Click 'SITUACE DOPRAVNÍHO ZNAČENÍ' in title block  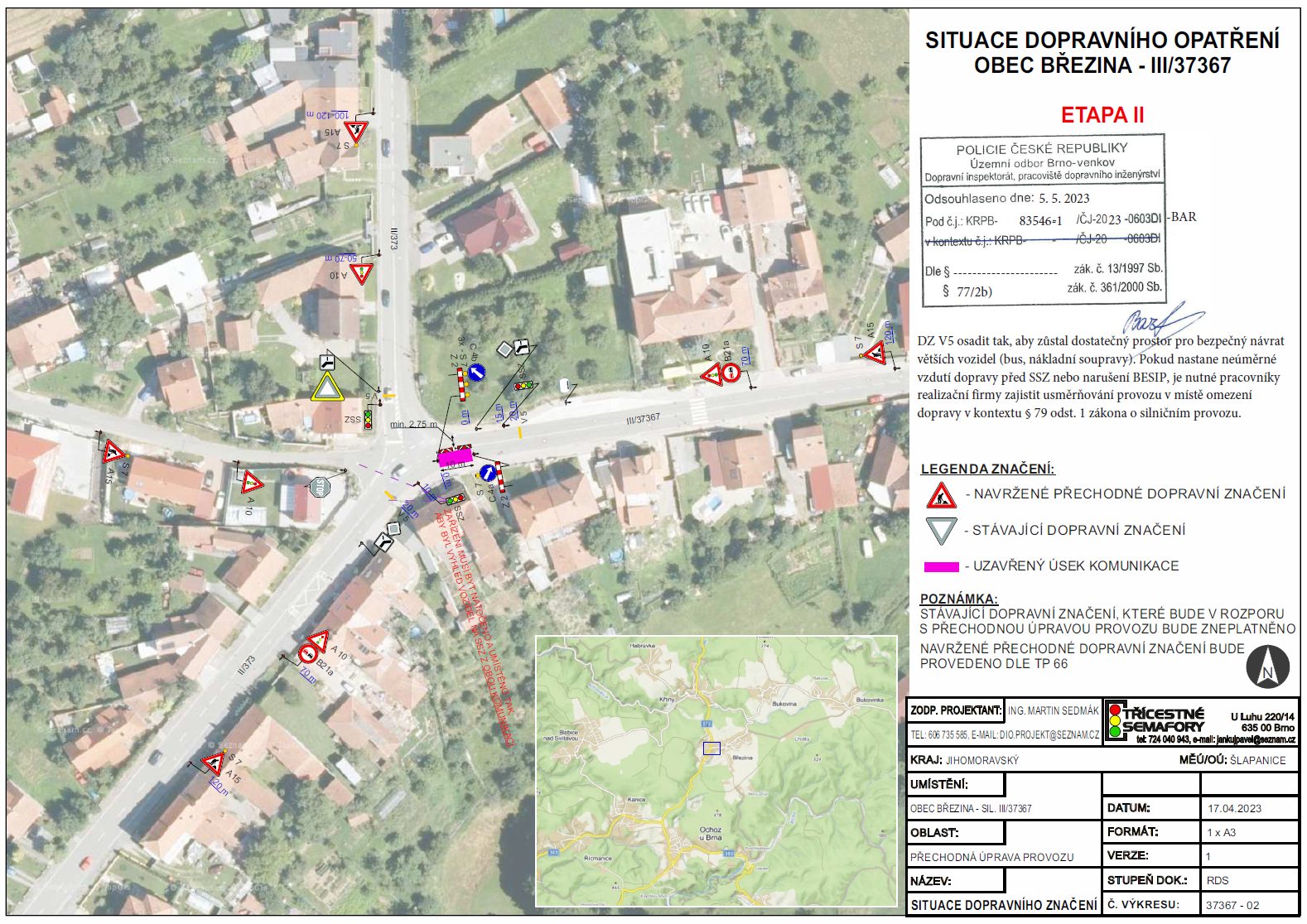click(x=1004, y=906)
